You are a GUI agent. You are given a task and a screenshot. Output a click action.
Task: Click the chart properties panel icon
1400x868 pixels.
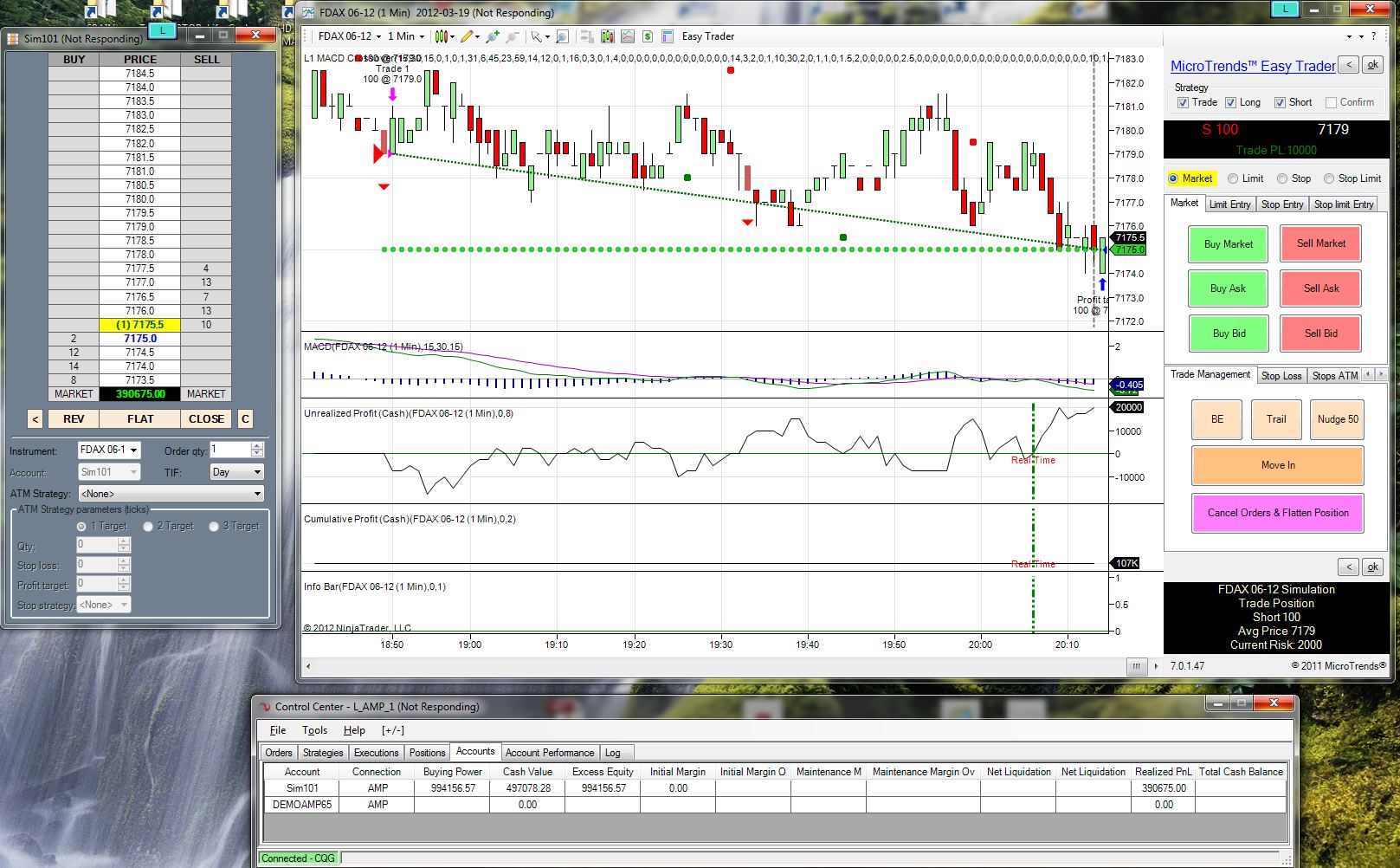coord(668,36)
